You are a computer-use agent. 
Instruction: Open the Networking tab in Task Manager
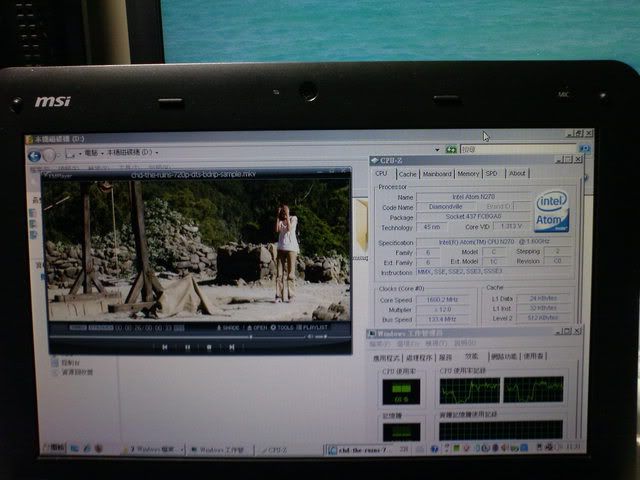[x=504, y=357]
